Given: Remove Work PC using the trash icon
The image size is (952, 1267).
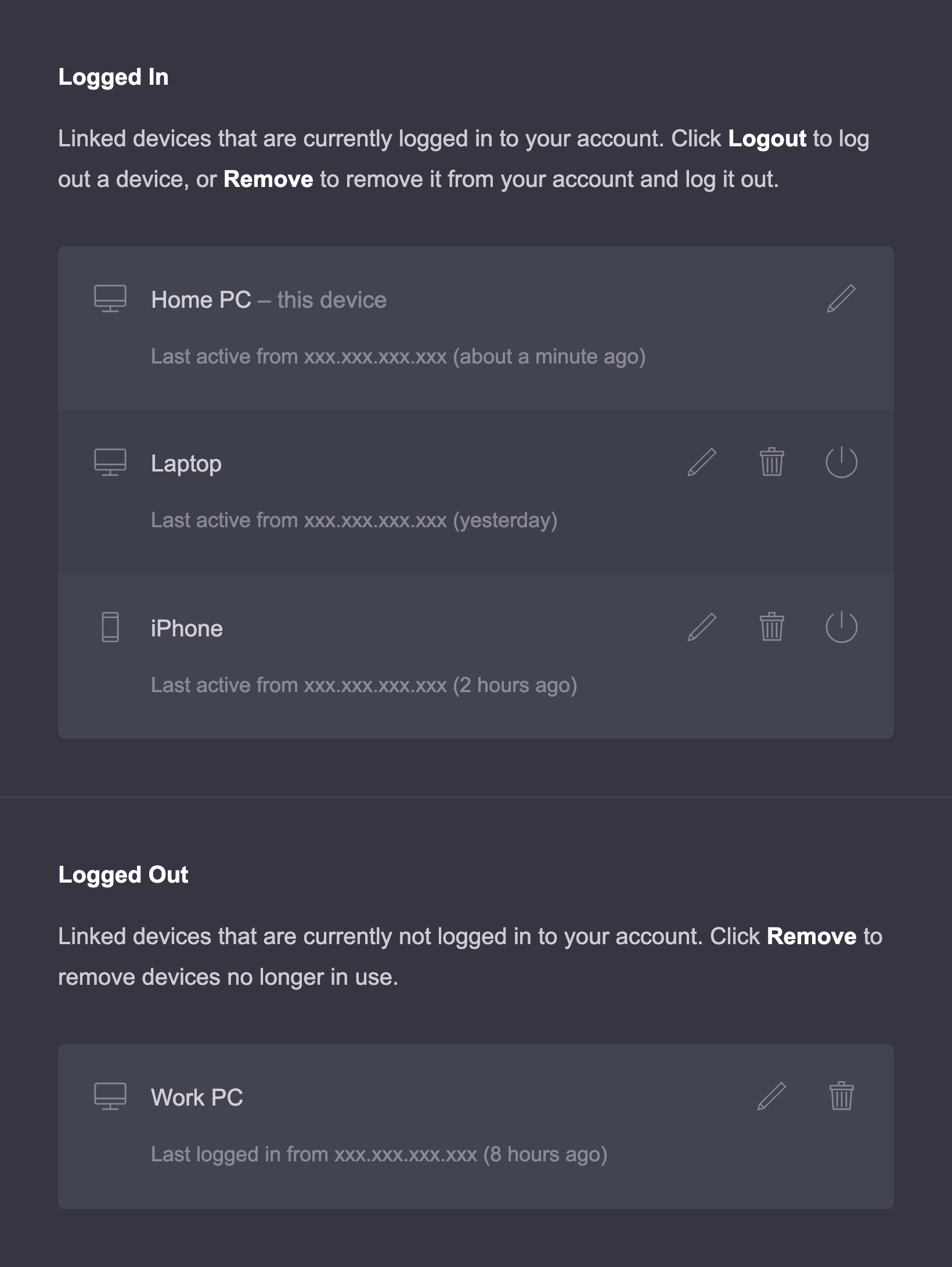Looking at the screenshot, I should click(x=841, y=1096).
